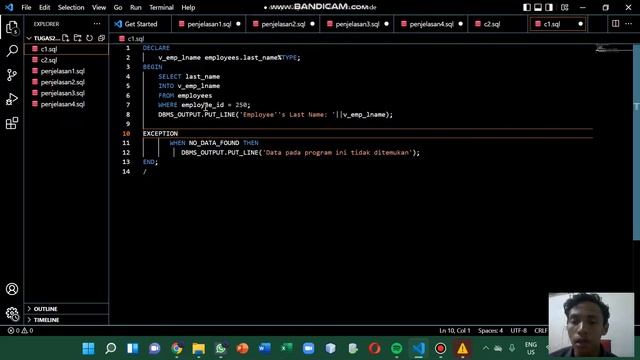Switch to the penjelasan2.sql tab
This screenshot has width=640, height=360.
click(283, 24)
